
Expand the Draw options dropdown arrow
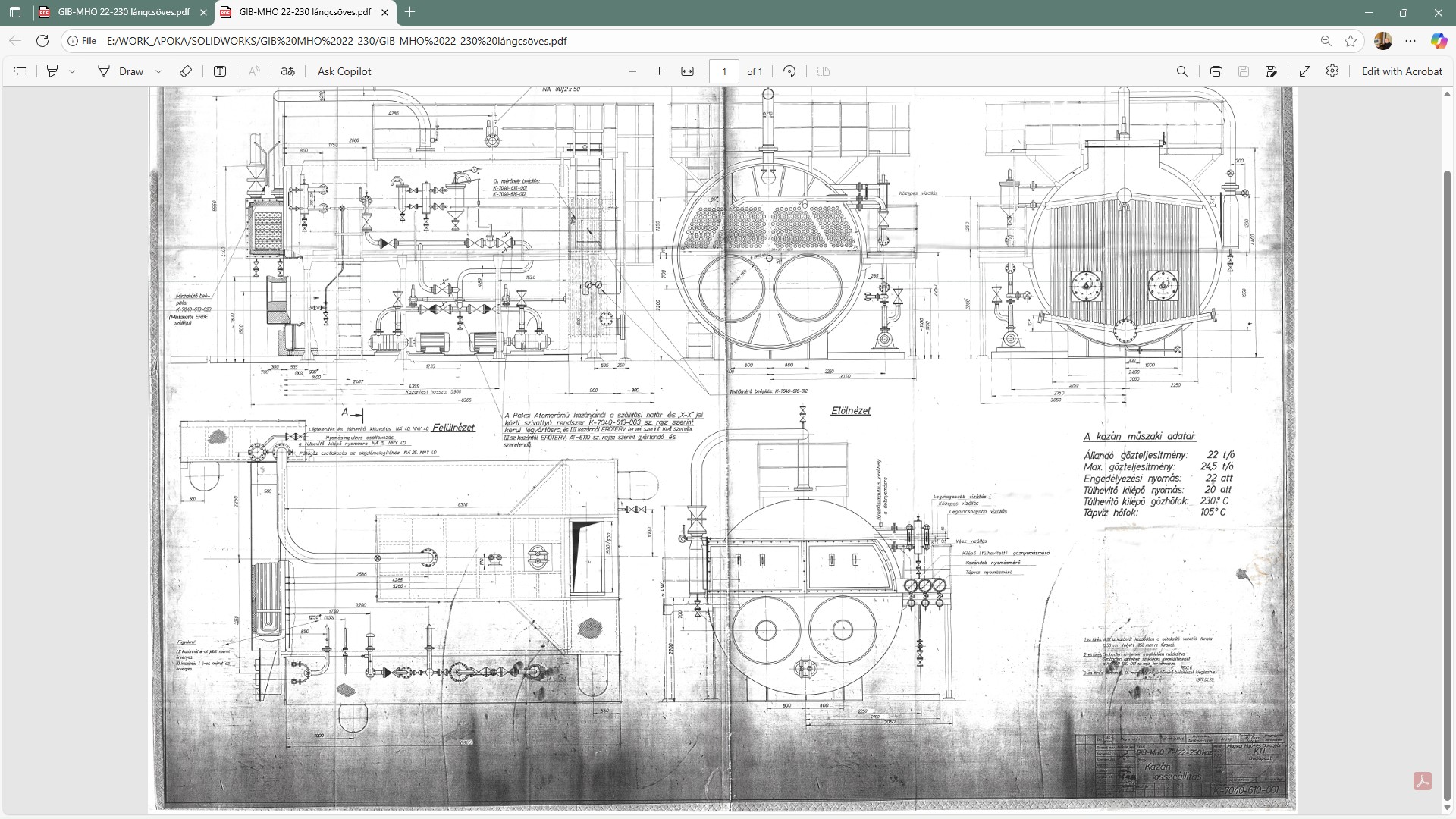158,71
